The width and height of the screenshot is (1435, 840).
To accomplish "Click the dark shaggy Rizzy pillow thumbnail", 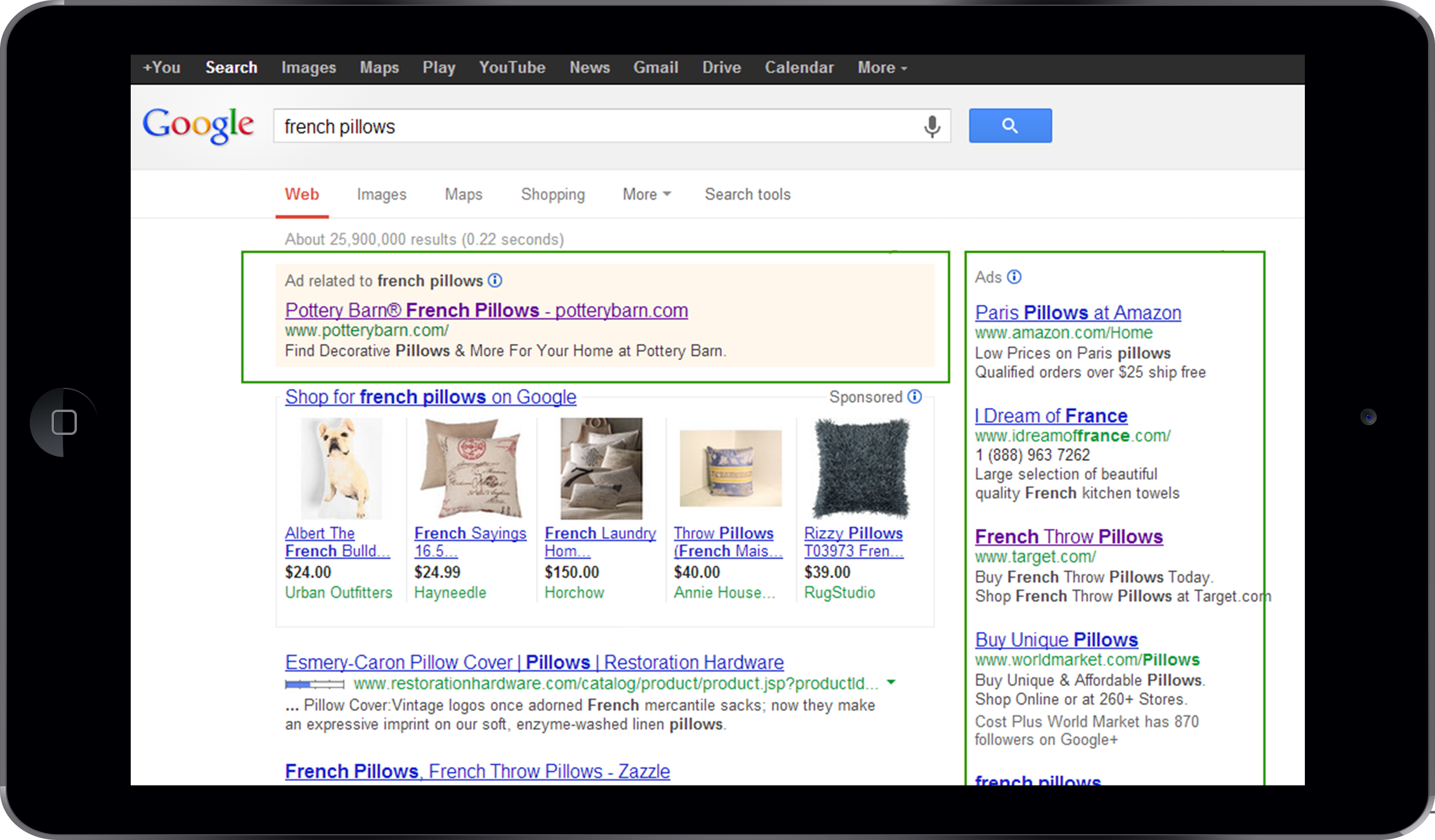I will point(861,468).
